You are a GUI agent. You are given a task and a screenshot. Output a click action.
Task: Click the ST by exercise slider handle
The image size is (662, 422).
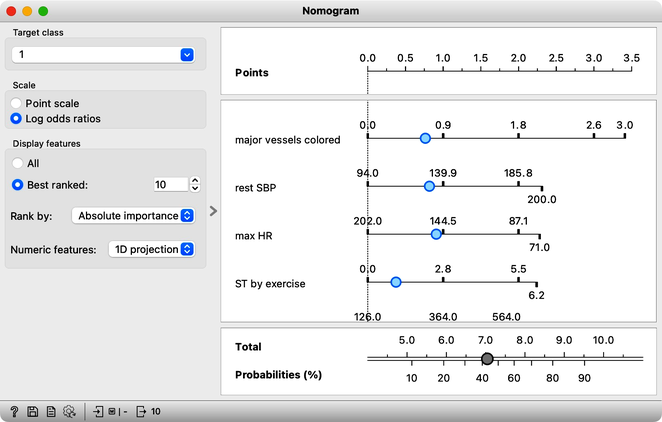point(396,282)
